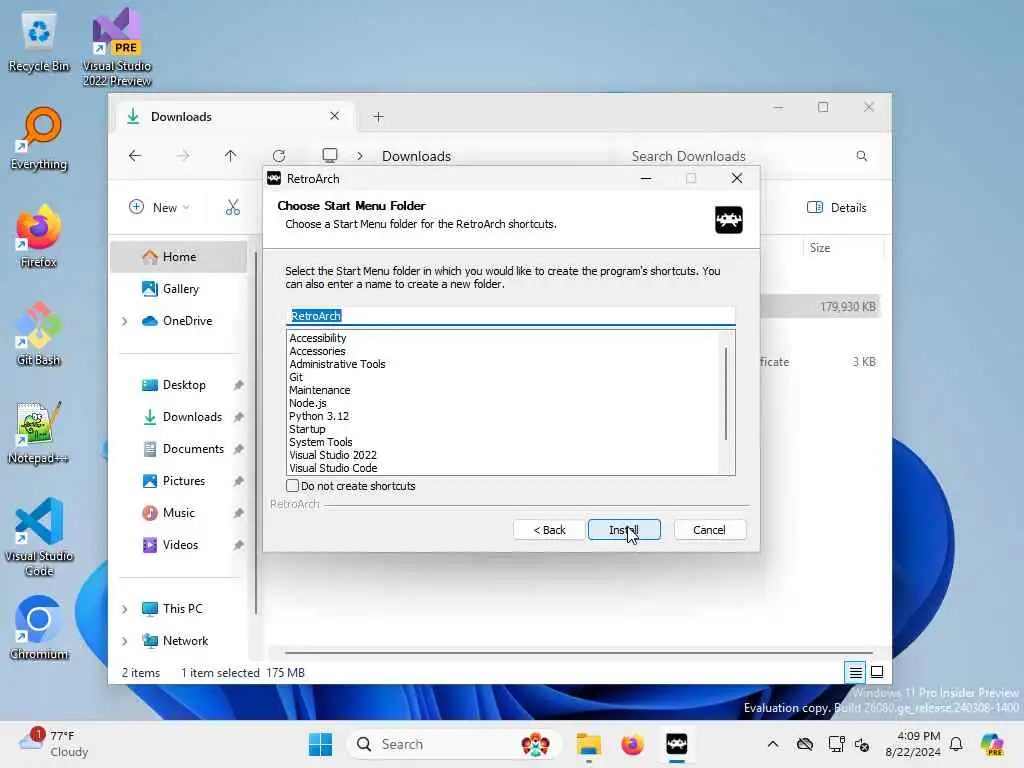Click the Explorer Up arrow

(231, 155)
